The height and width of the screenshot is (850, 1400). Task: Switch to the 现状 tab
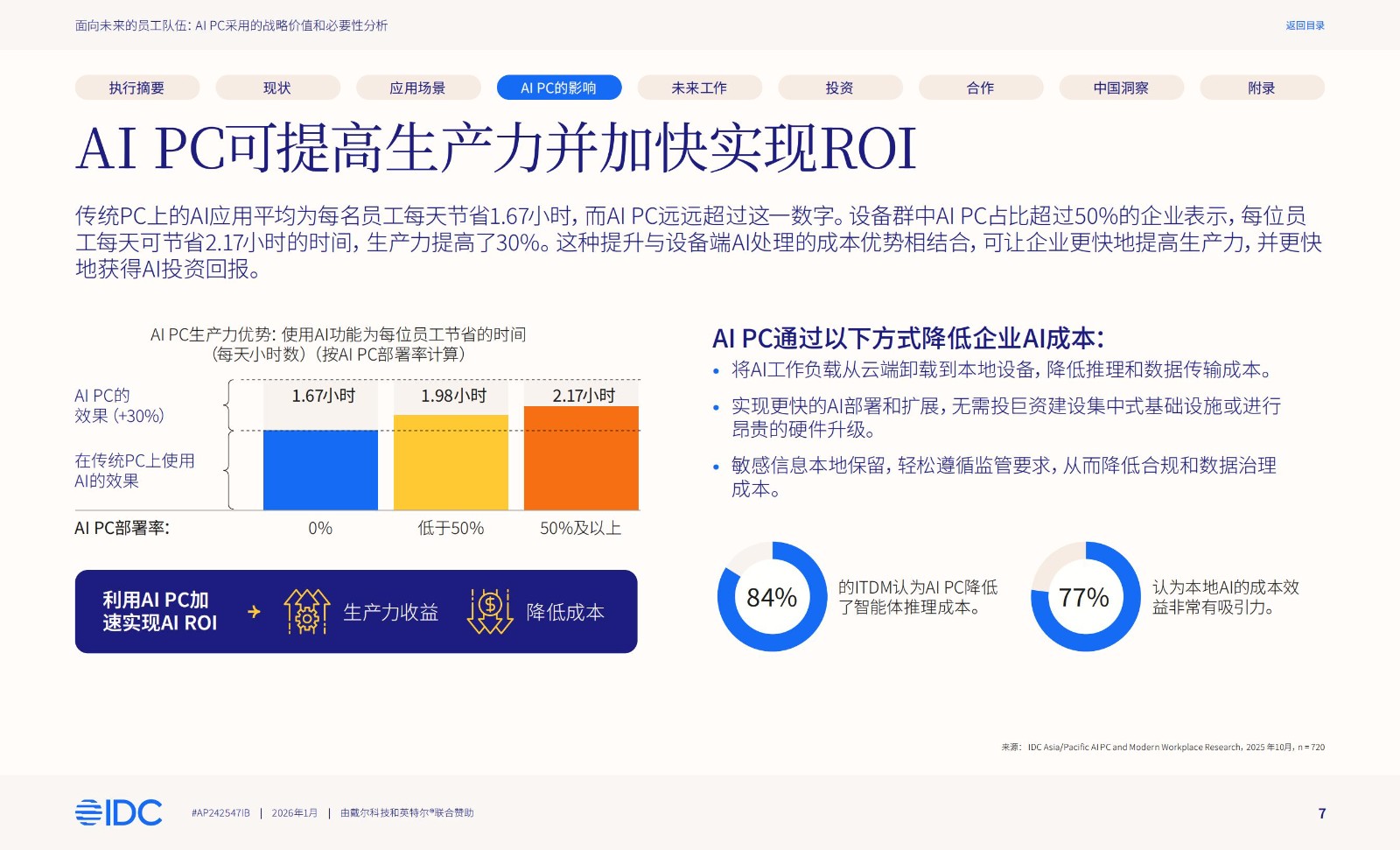pyautogui.click(x=277, y=88)
